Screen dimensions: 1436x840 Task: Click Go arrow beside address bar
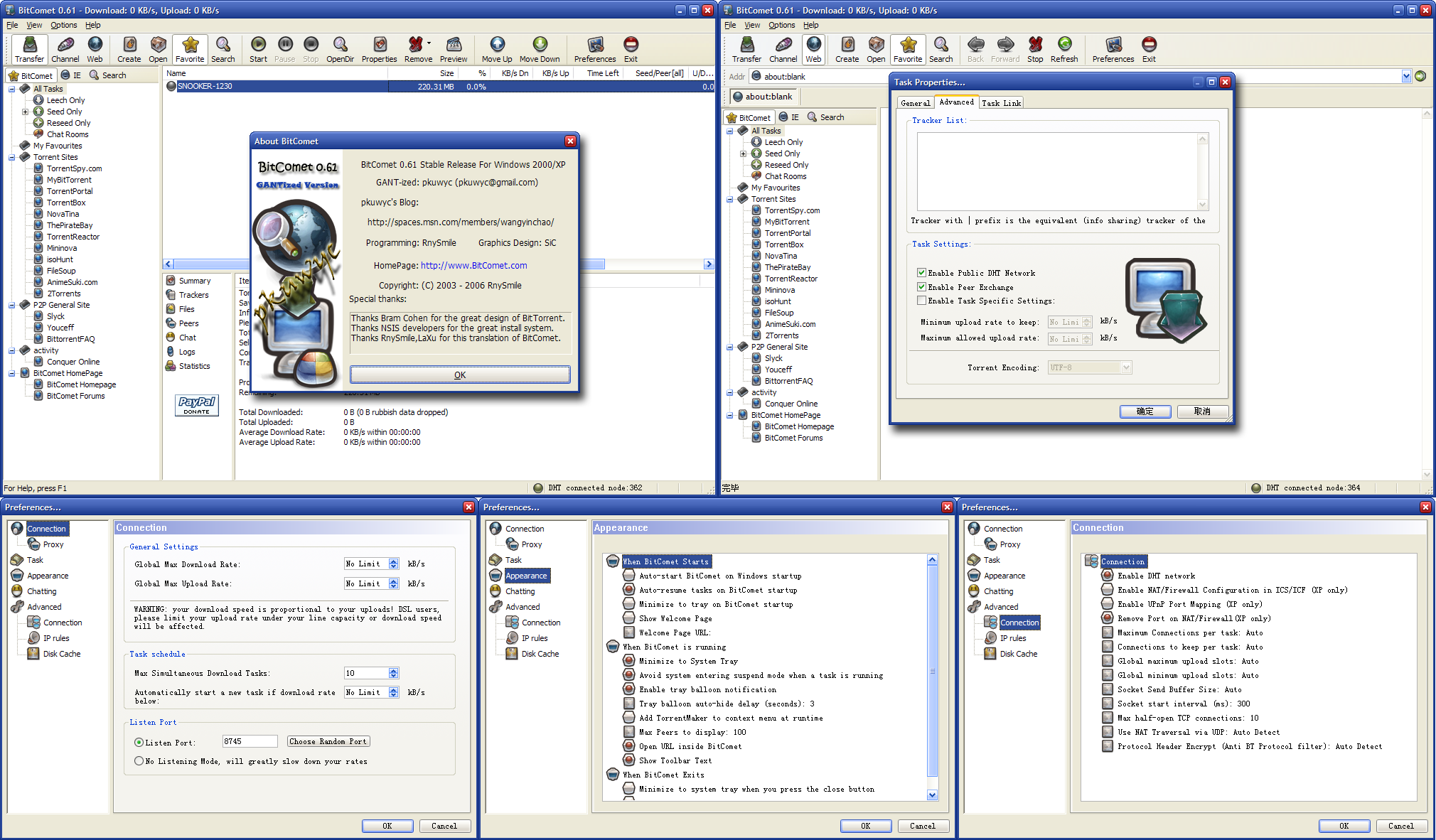(x=1420, y=76)
